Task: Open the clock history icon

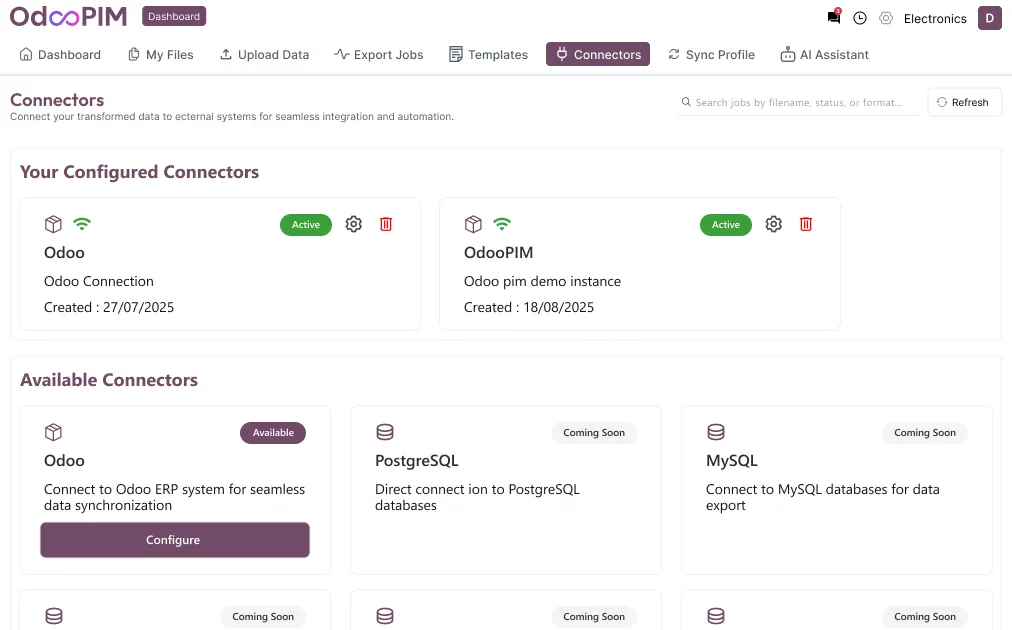Action: 860,18
